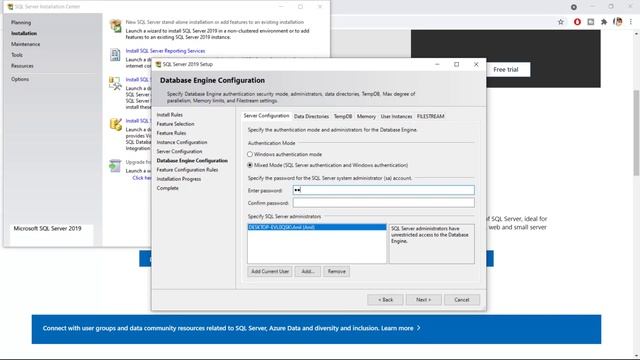Cancel the SQL Server setup
The image size is (640, 360).
pyautogui.click(x=462, y=300)
